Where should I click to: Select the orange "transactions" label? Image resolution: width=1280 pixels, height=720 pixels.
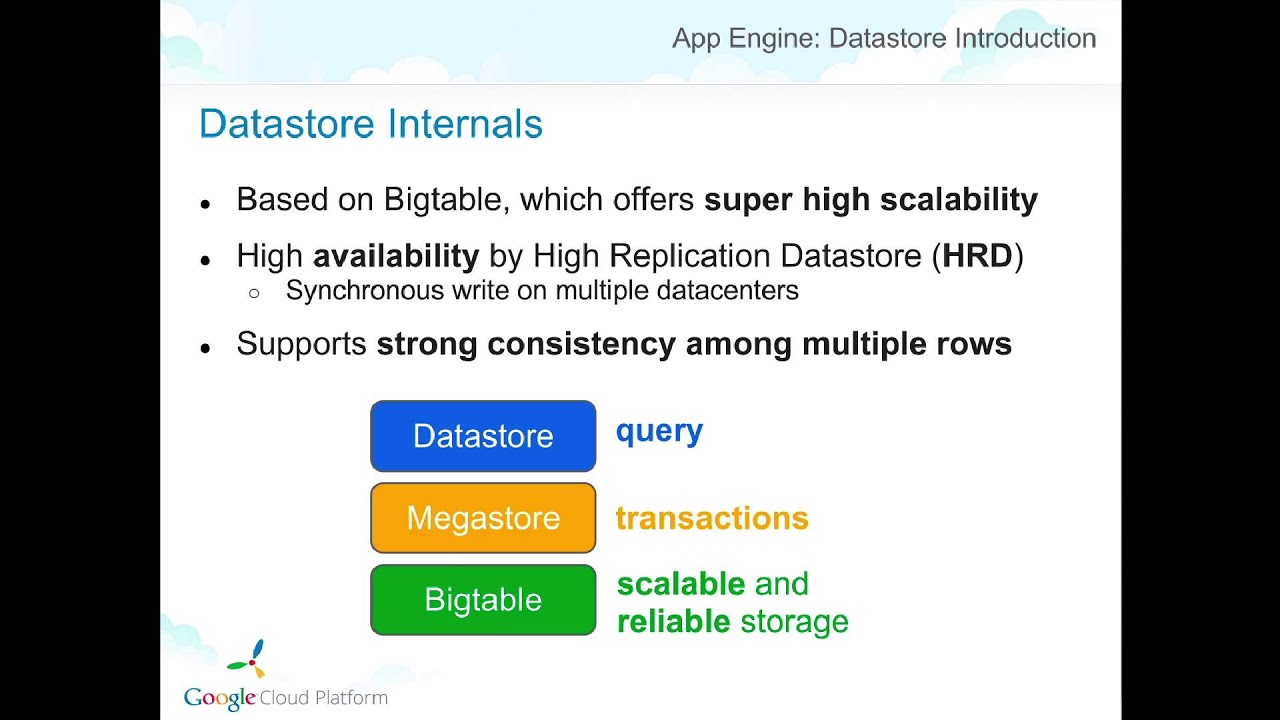click(712, 518)
